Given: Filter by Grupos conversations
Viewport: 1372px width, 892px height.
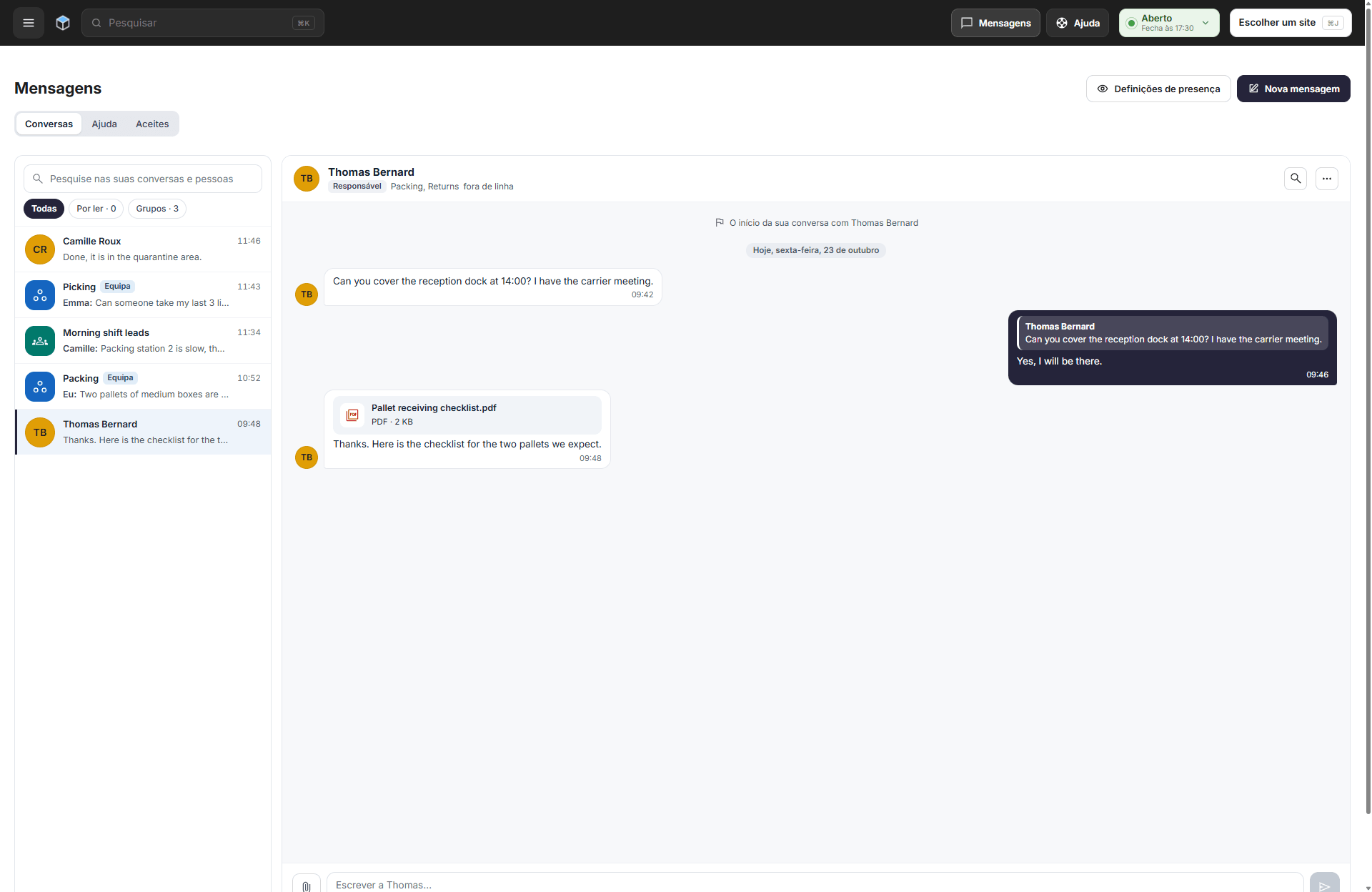Looking at the screenshot, I should 157,209.
